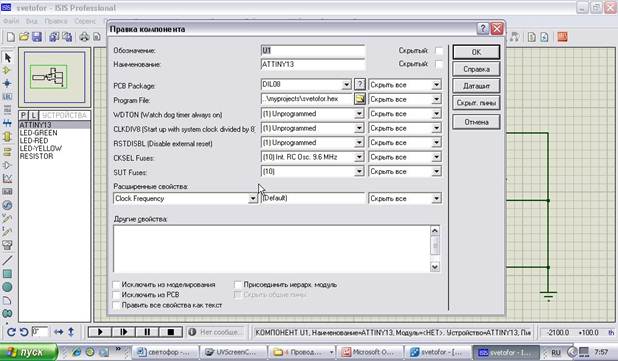Open the Clock Frequency properties dropdown
618x361 pixels.
tap(253, 199)
